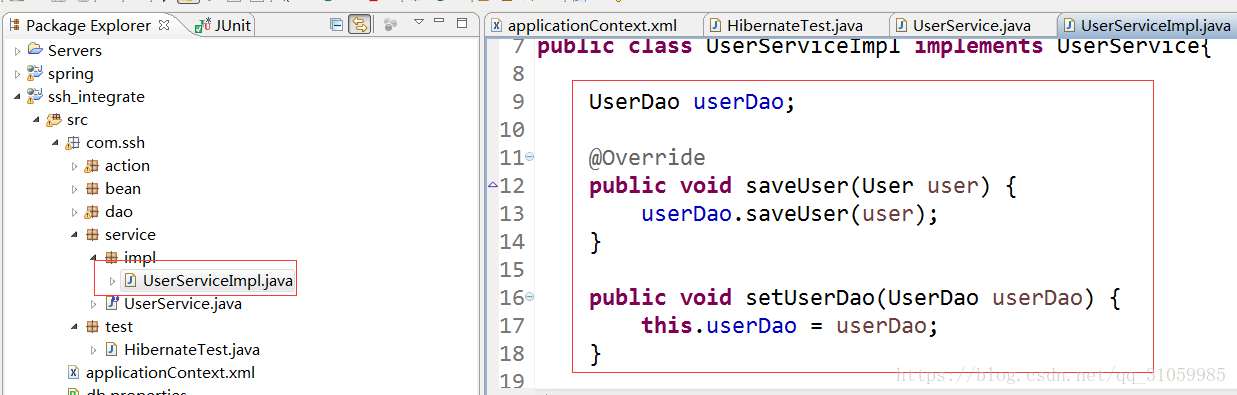Expand the spring project node
The height and width of the screenshot is (395, 1237).
(17, 74)
